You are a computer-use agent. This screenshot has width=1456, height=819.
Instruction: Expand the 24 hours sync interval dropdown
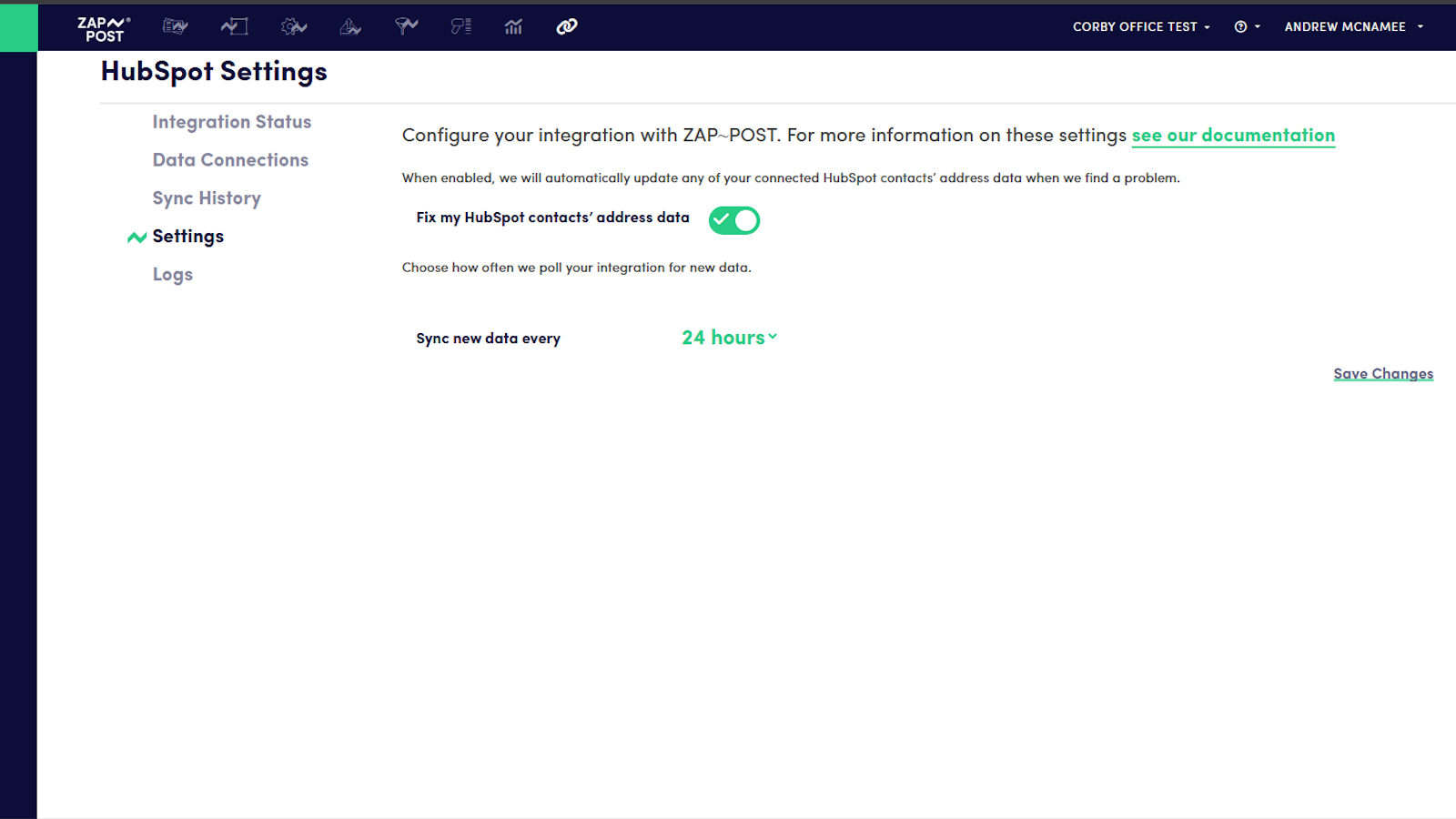click(729, 338)
